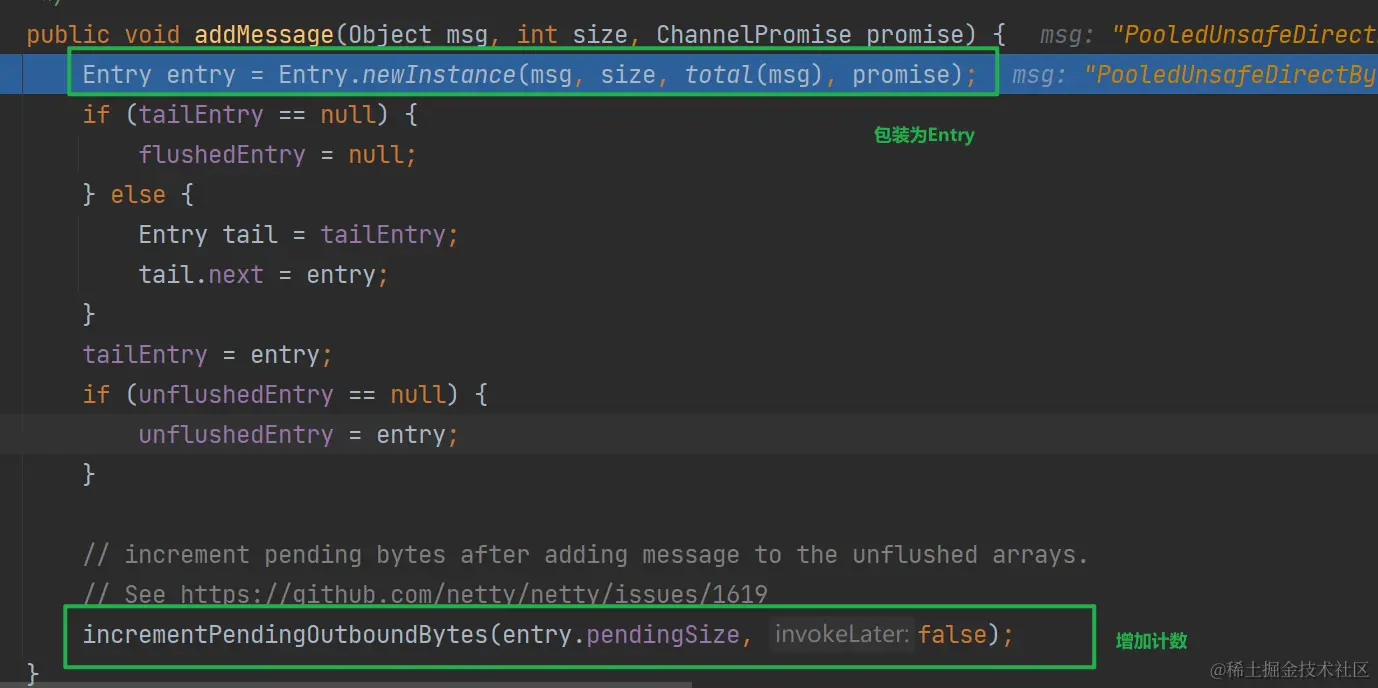Screen dimensions: 1378x688
Task: Click the '} else {' line
Action: [138, 195]
